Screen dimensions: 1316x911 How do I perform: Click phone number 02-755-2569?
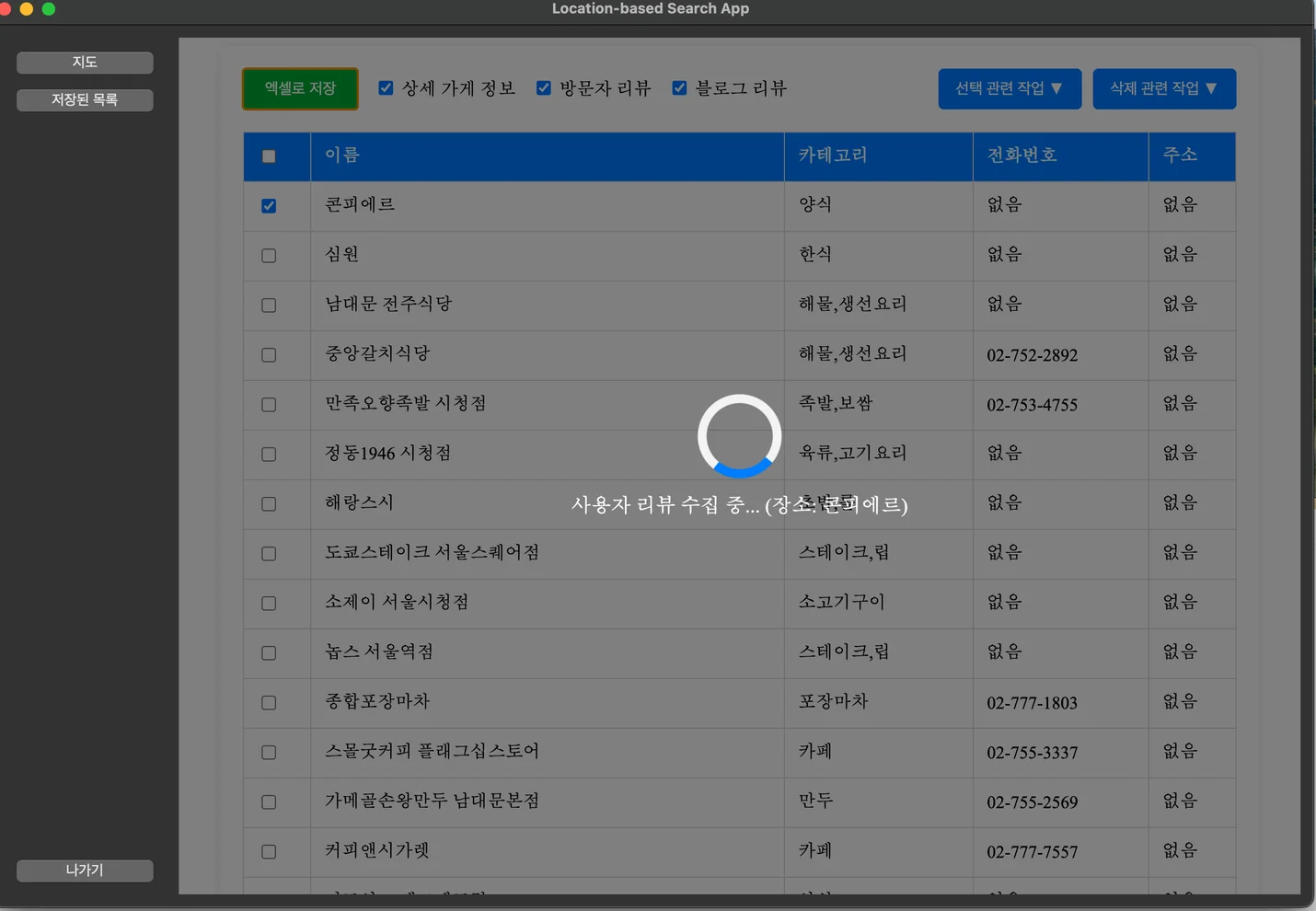[1032, 802]
